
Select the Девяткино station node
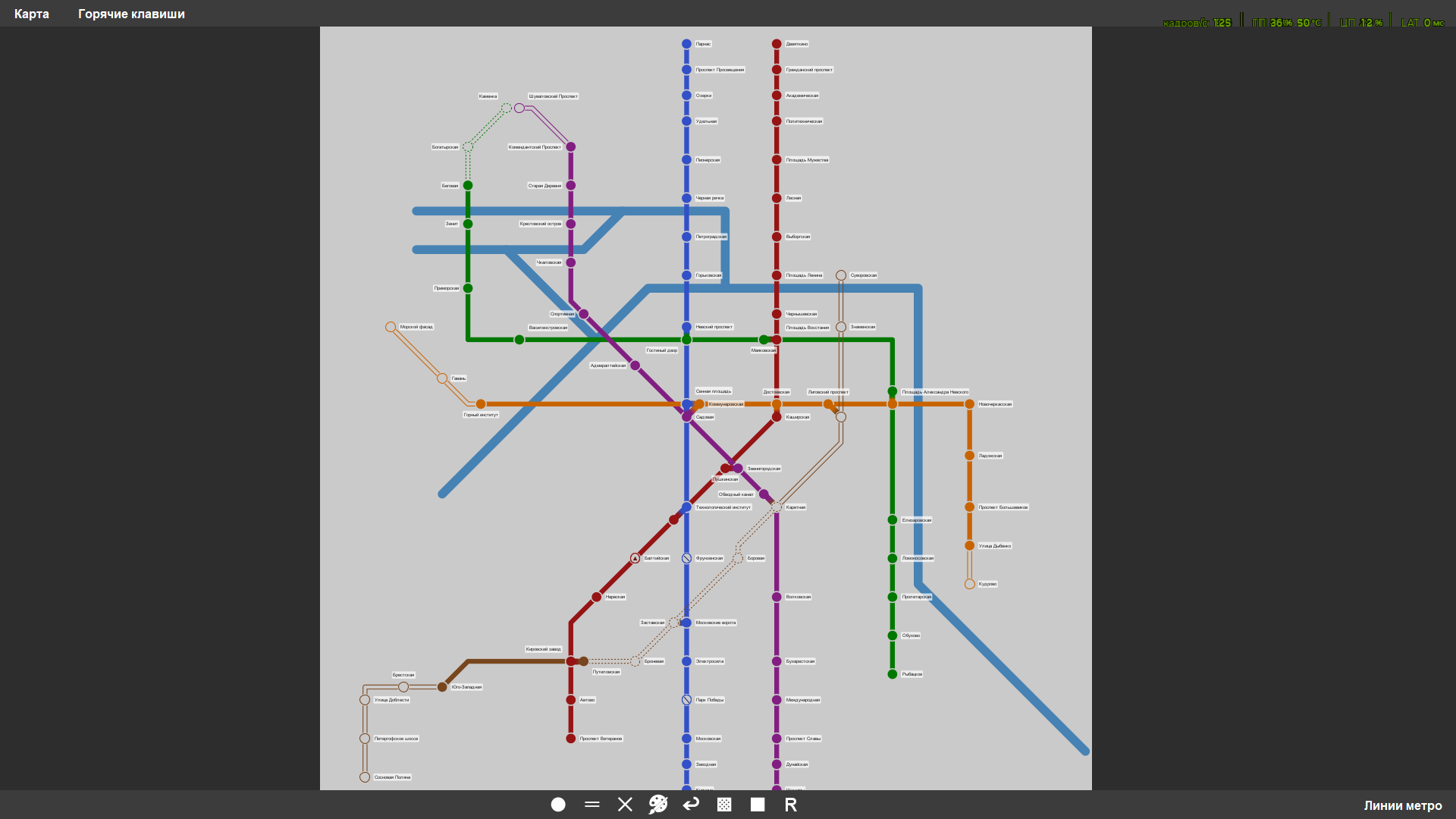click(777, 44)
